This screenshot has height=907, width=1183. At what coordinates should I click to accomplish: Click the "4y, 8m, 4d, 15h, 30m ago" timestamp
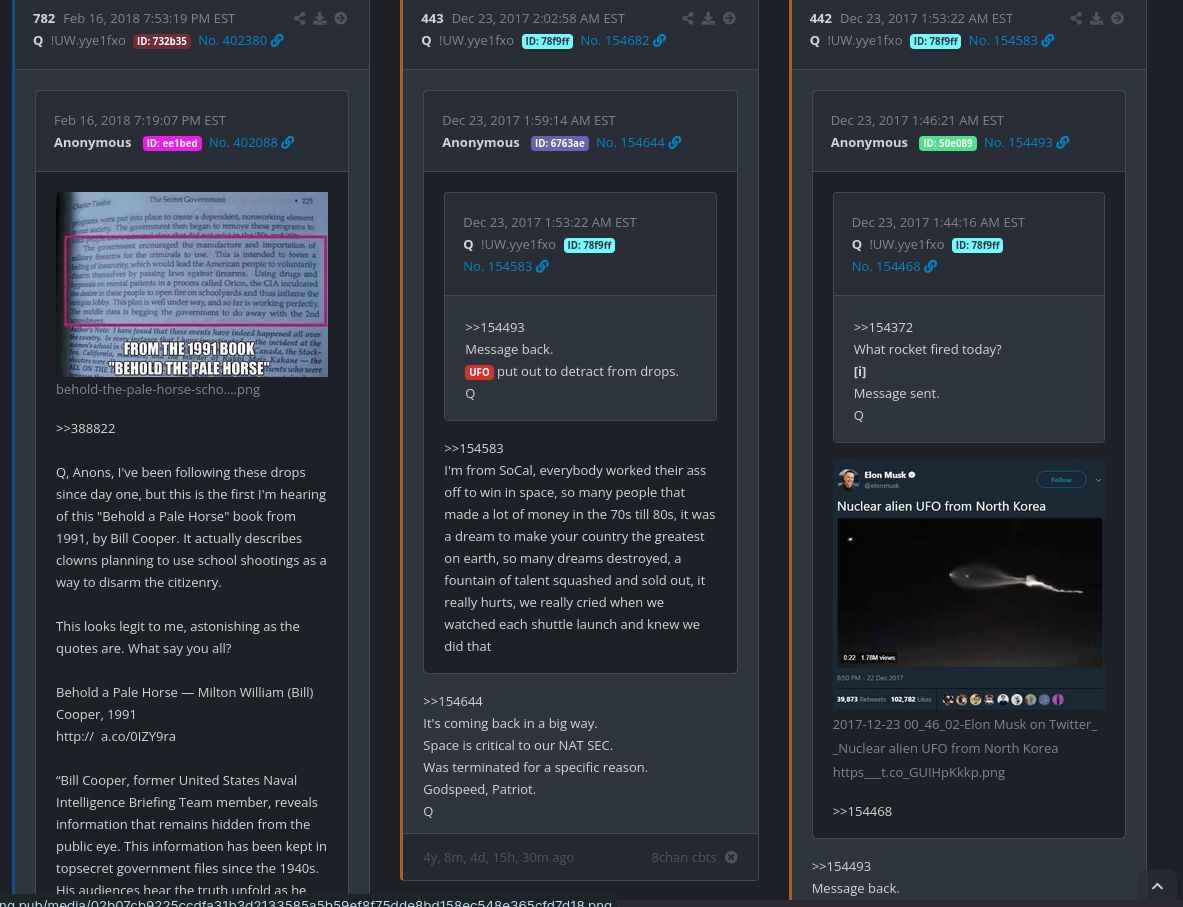click(498, 857)
